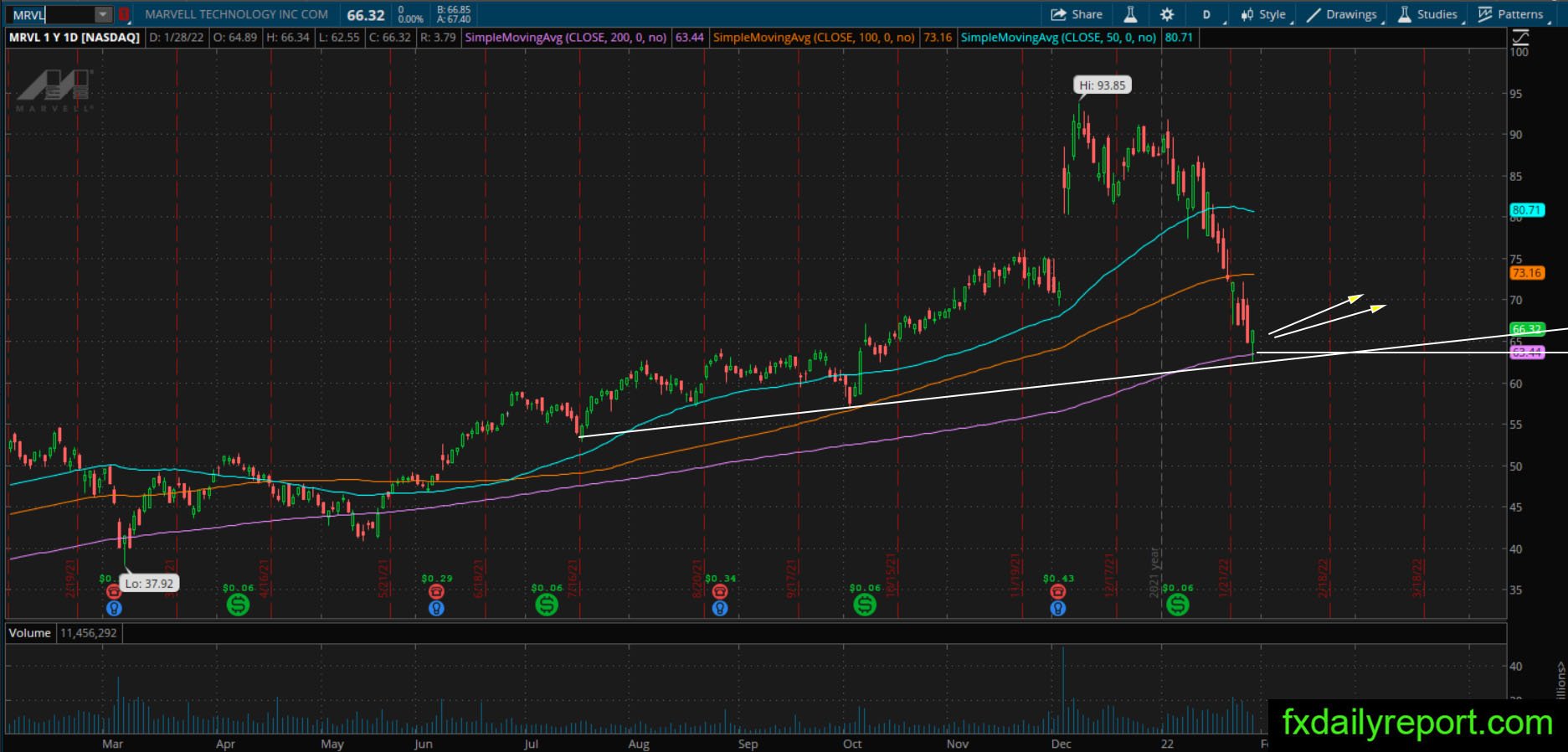Click the volume value 11,456,292

tap(89, 633)
